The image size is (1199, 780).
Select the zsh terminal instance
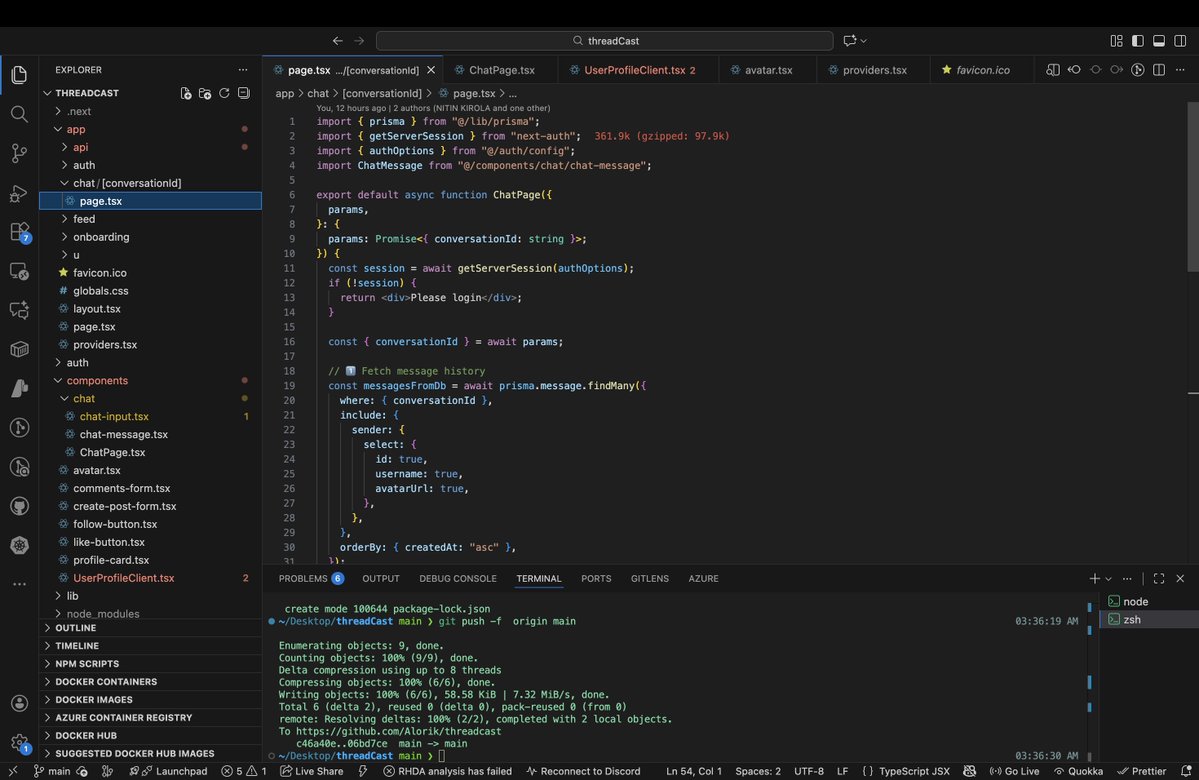point(1149,619)
